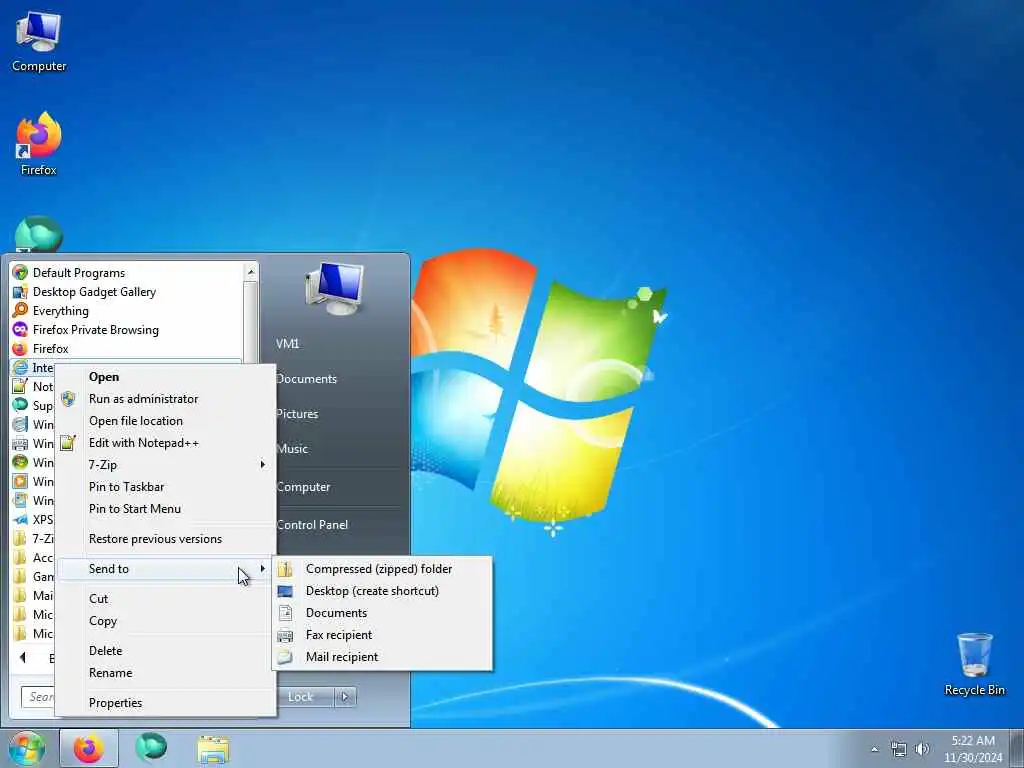The image size is (1024, 768).
Task: Open the green globe app on taskbar
Action: click(x=151, y=748)
